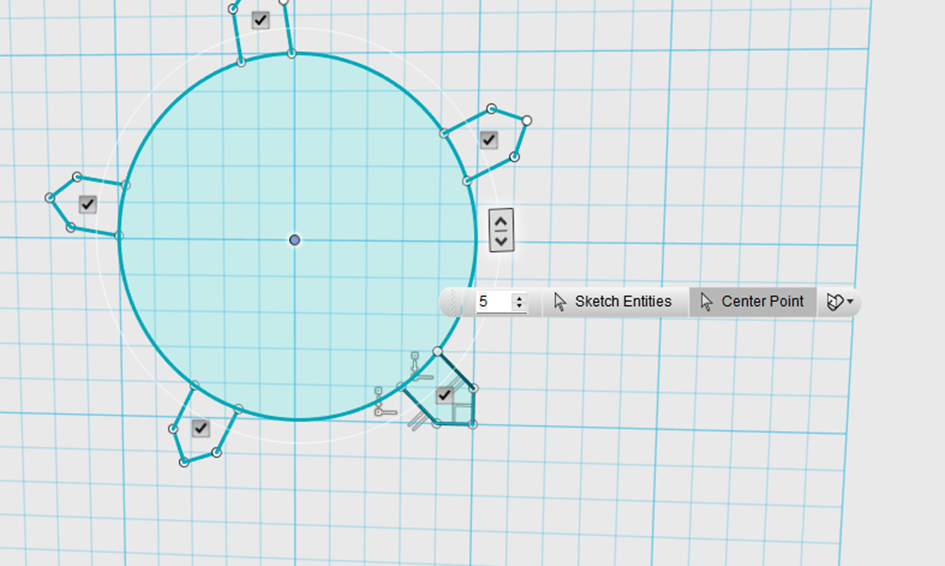
Task: Click the down arrow on canvas quantity manipulator
Action: (502, 241)
